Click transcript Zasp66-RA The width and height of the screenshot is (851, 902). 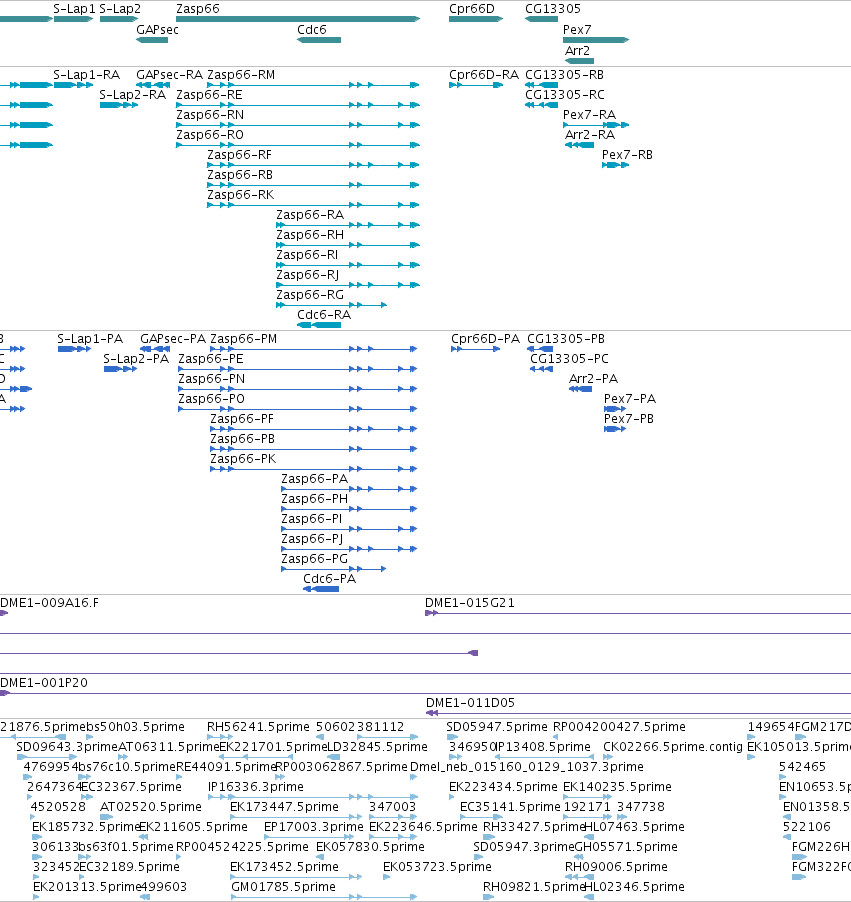click(310, 215)
